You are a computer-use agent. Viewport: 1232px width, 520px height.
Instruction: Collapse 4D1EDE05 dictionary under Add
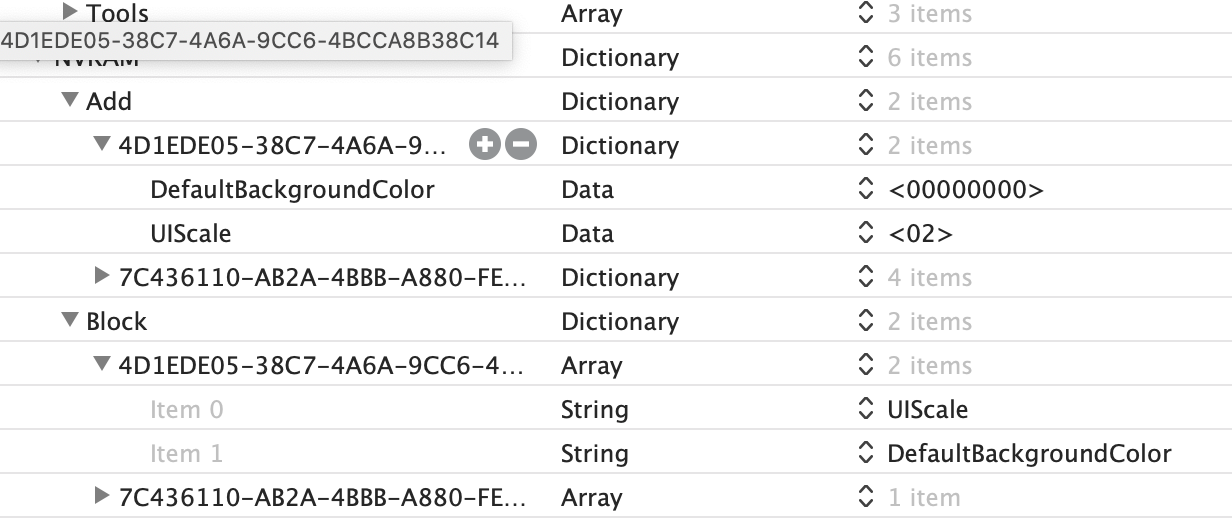(101, 145)
